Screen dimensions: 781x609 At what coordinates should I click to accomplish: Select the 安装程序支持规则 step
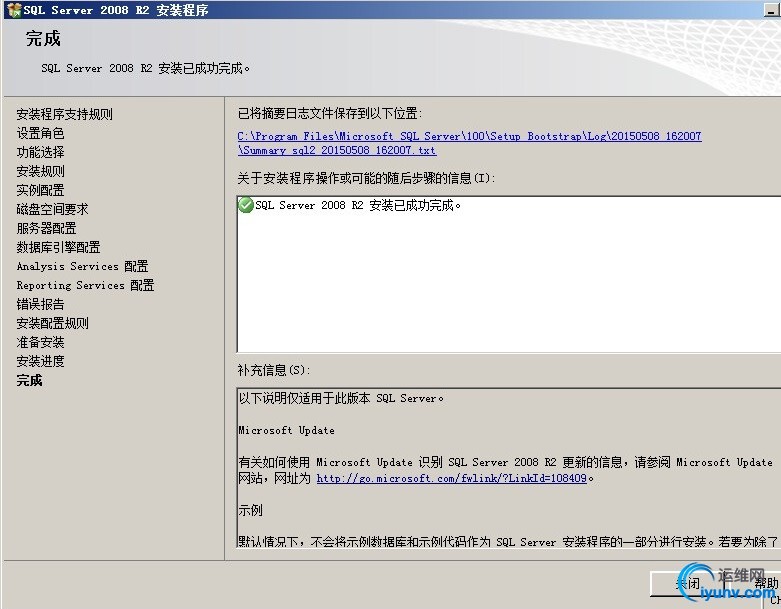coord(64,114)
